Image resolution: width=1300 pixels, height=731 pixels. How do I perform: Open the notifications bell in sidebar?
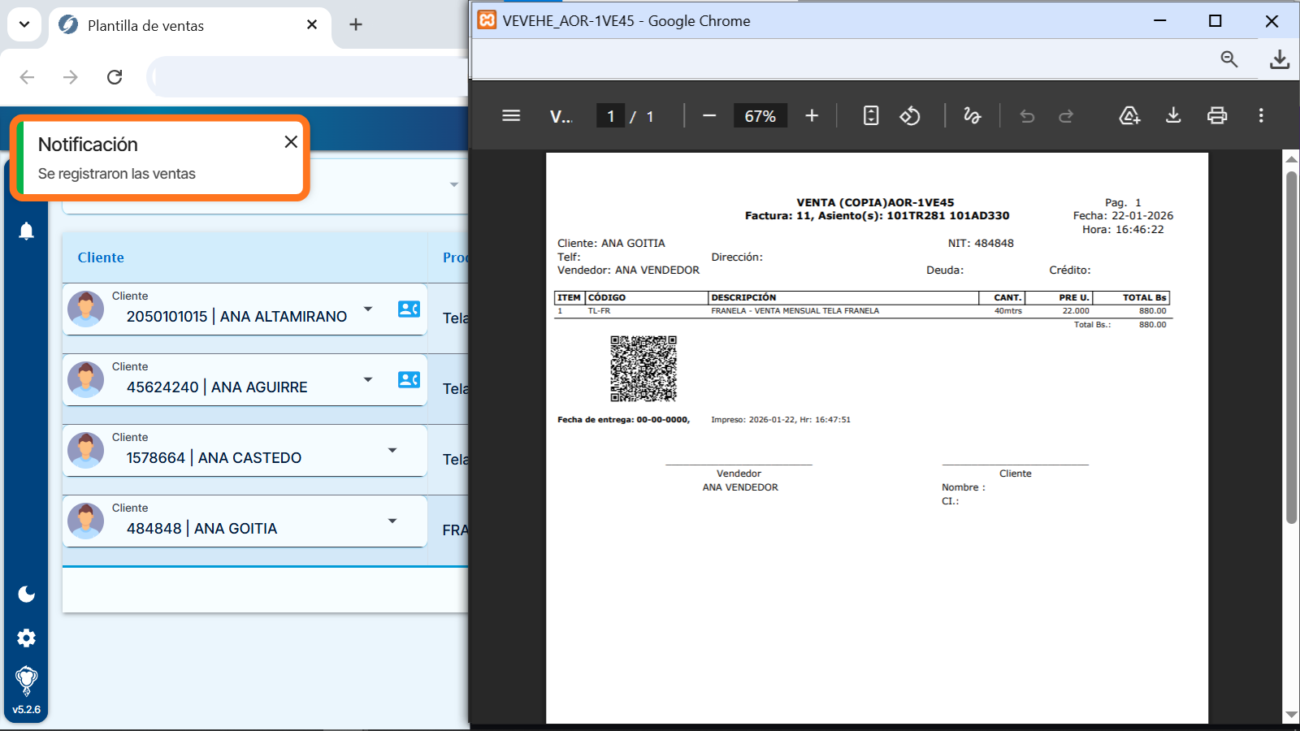point(26,231)
